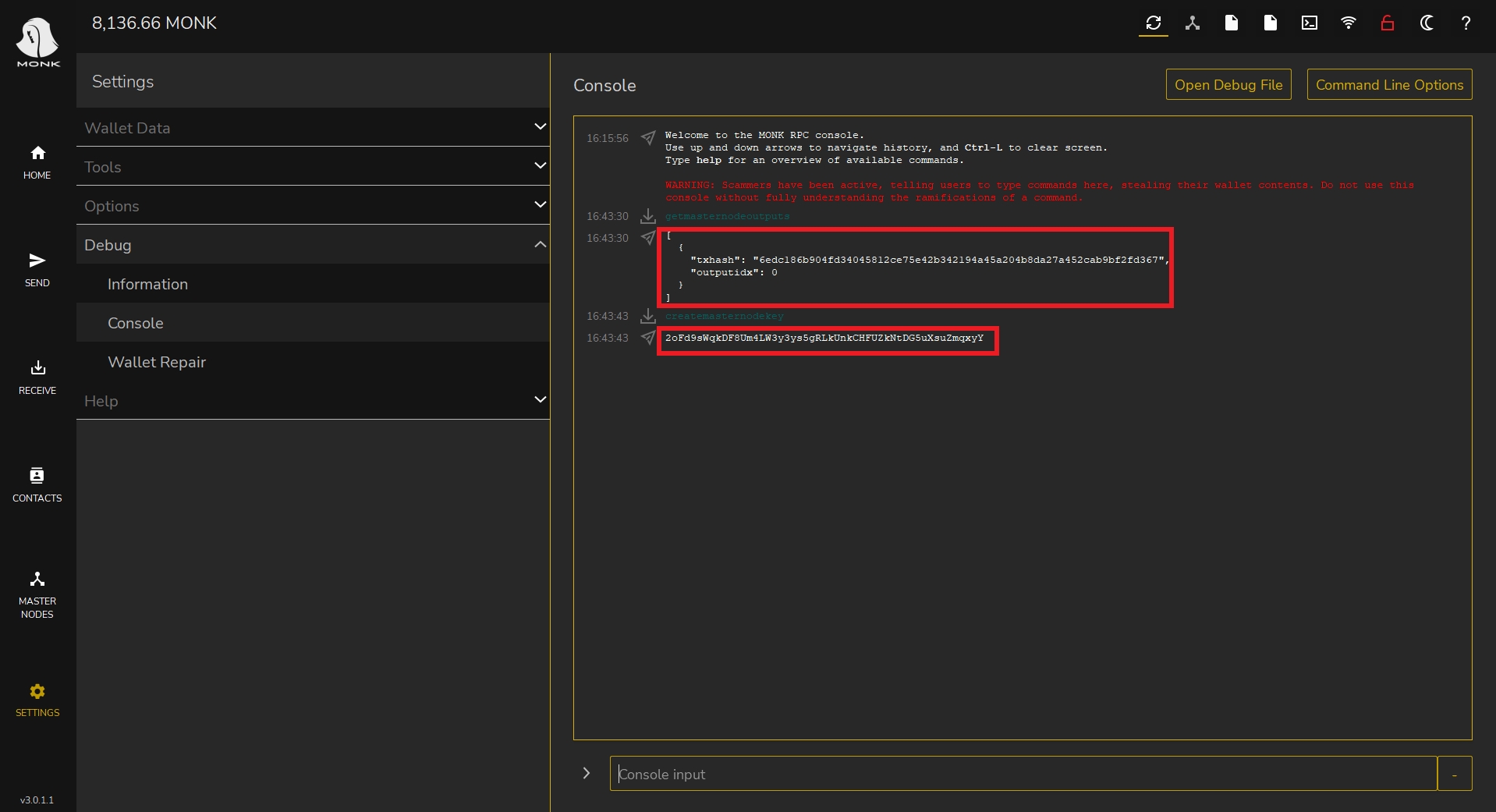
Task: Open help with the question mark icon
Action: coord(1466,23)
